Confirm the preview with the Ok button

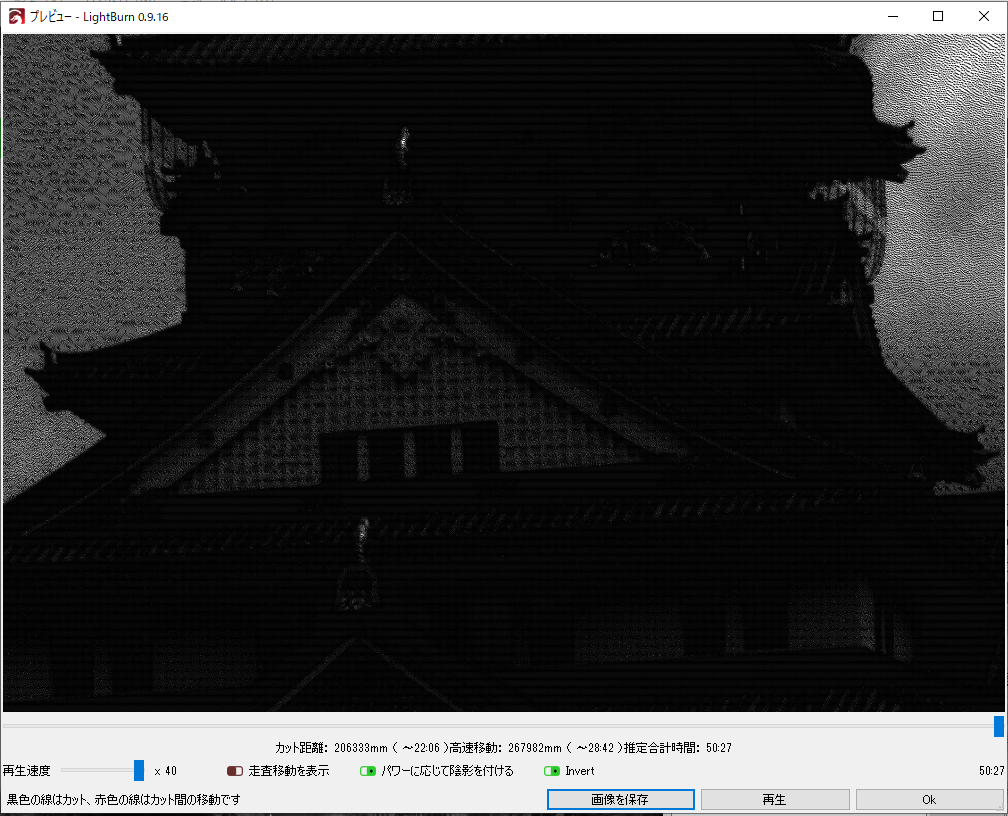[929, 799]
